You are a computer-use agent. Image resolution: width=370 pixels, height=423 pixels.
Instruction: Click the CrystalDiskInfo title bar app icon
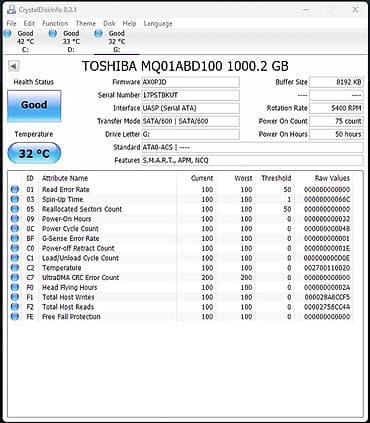pyautogui.click(x=11, y=10)
